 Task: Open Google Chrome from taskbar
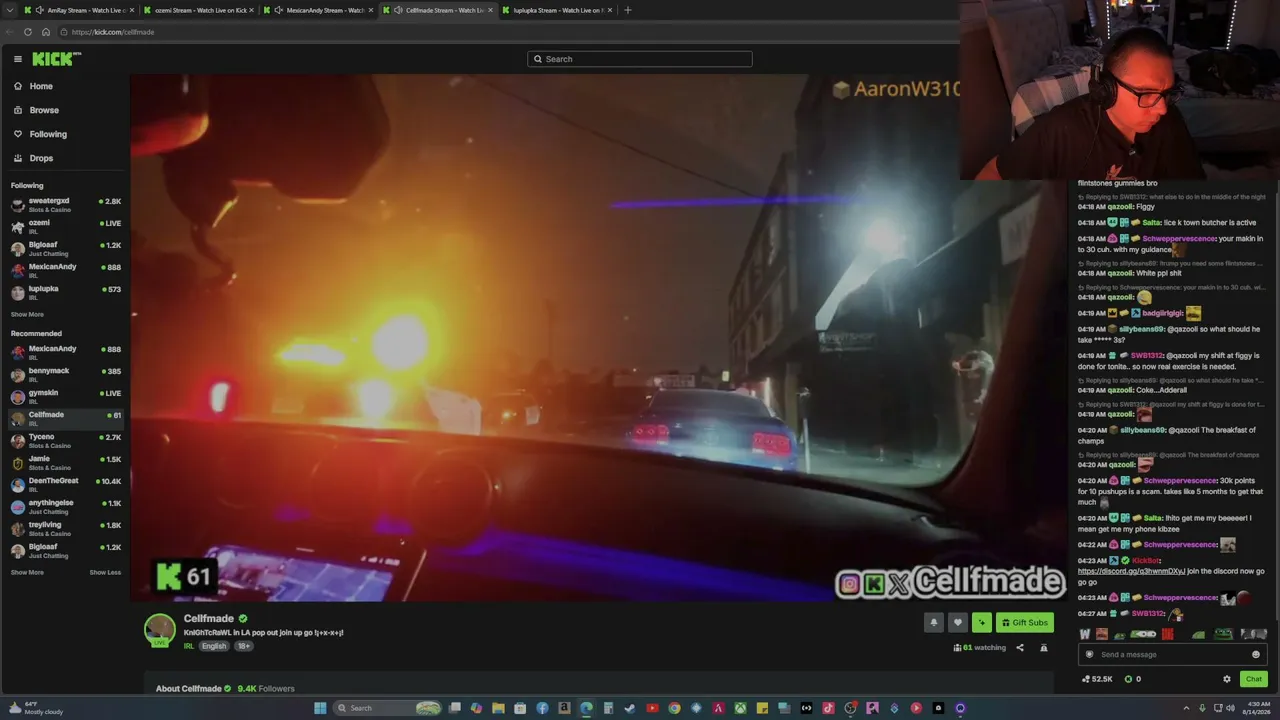click(674, 708)
